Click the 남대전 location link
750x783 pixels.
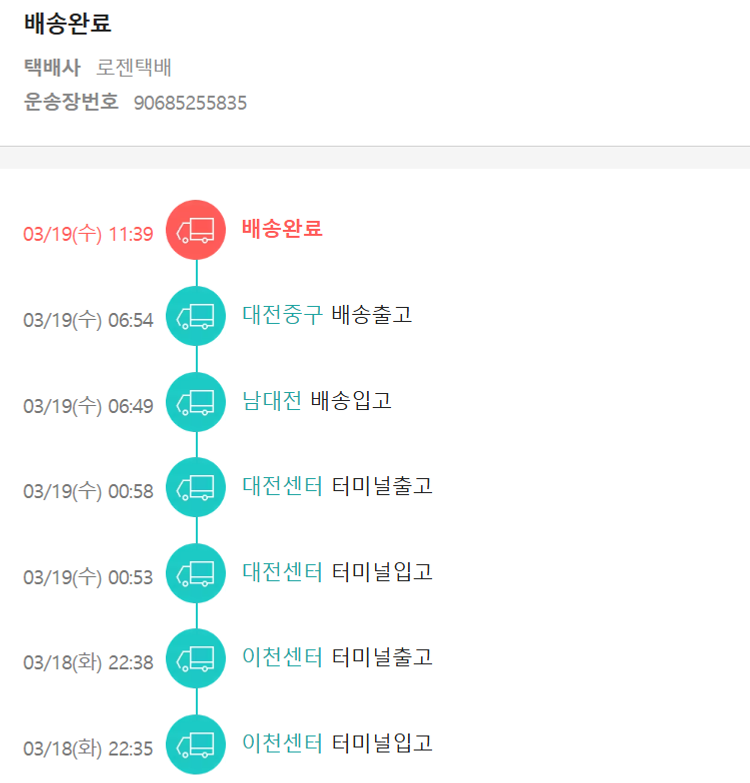(271, 400)
